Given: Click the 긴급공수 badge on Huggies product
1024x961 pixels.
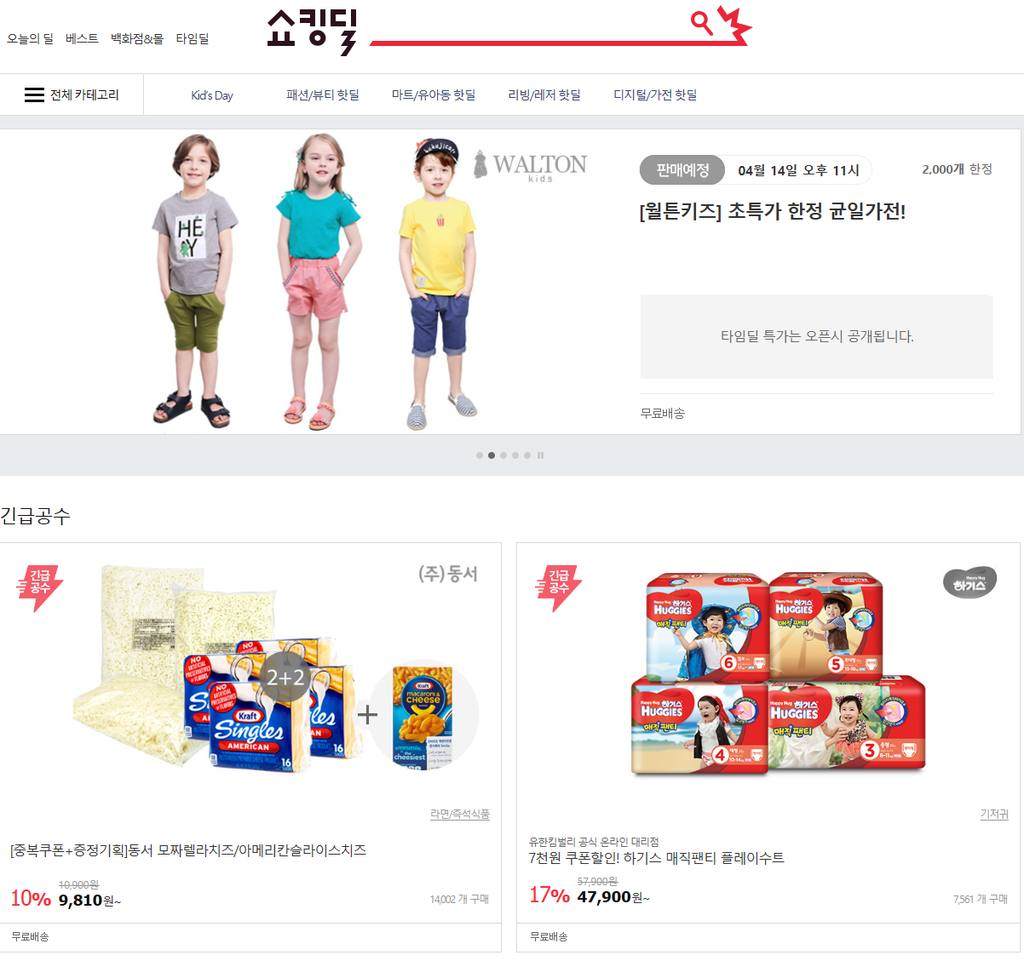Looking at the screenshot, I should tap(558, 587).
